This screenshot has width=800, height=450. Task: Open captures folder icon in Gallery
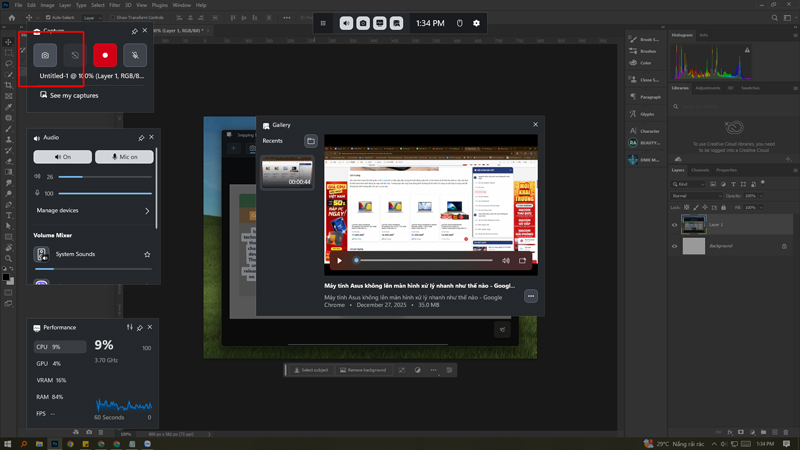pos(311,141)
